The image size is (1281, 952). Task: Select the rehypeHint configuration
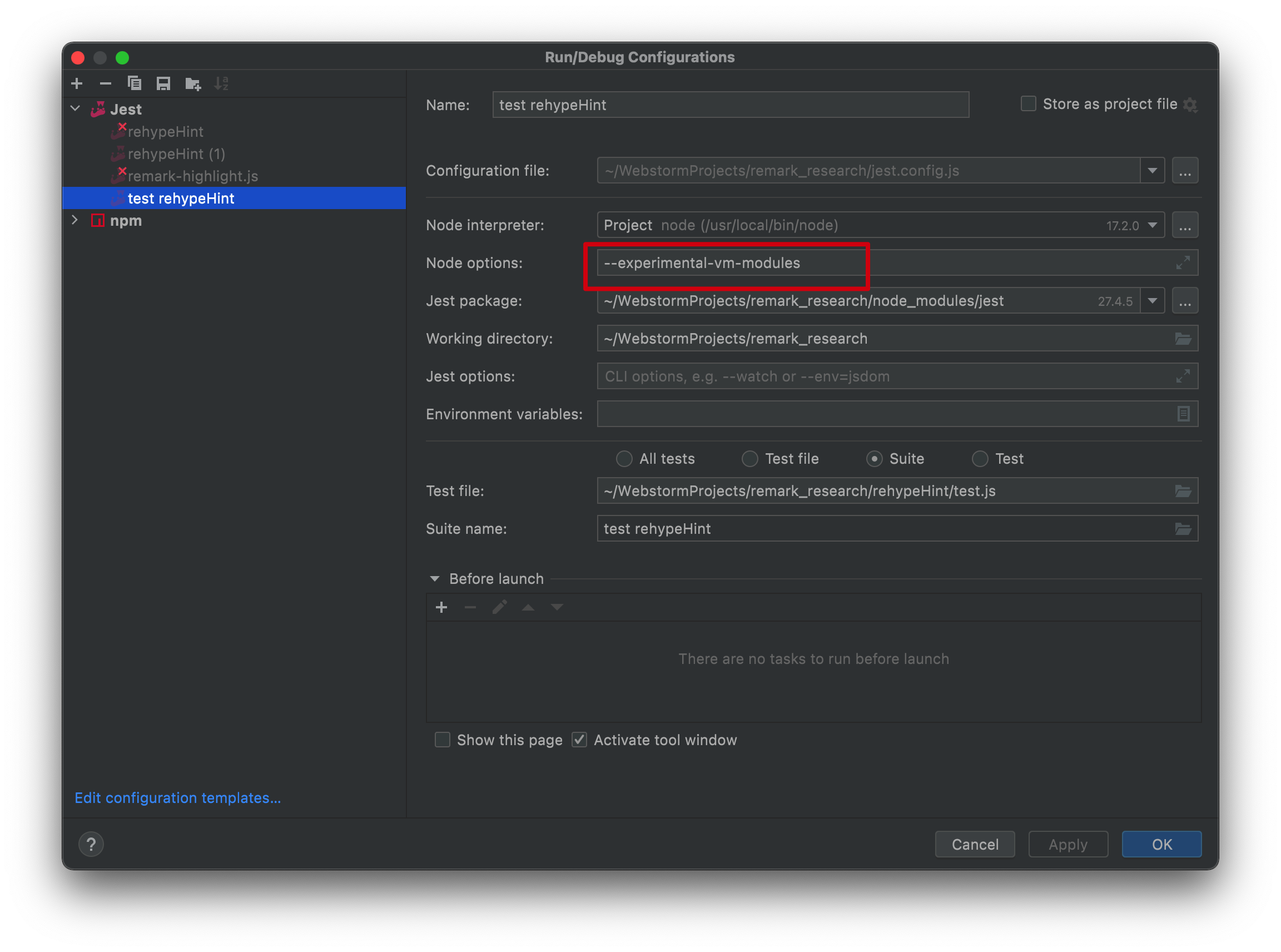pos(234,132)
